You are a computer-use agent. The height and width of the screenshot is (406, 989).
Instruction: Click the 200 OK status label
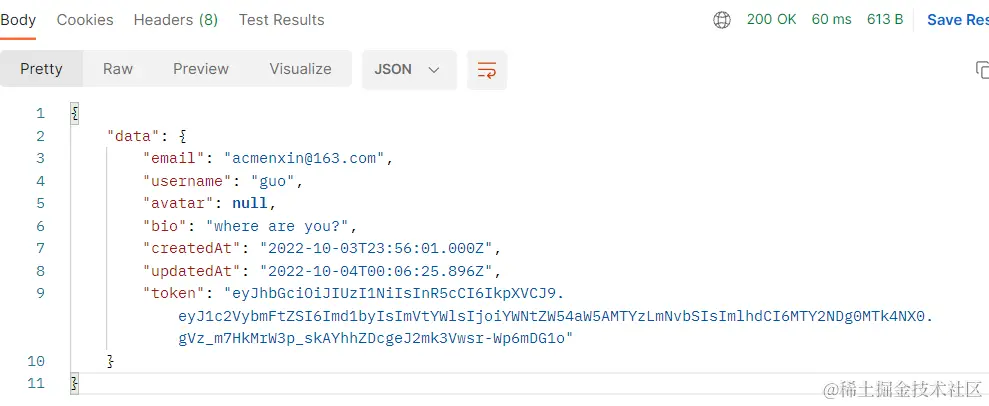click(772, 20)
